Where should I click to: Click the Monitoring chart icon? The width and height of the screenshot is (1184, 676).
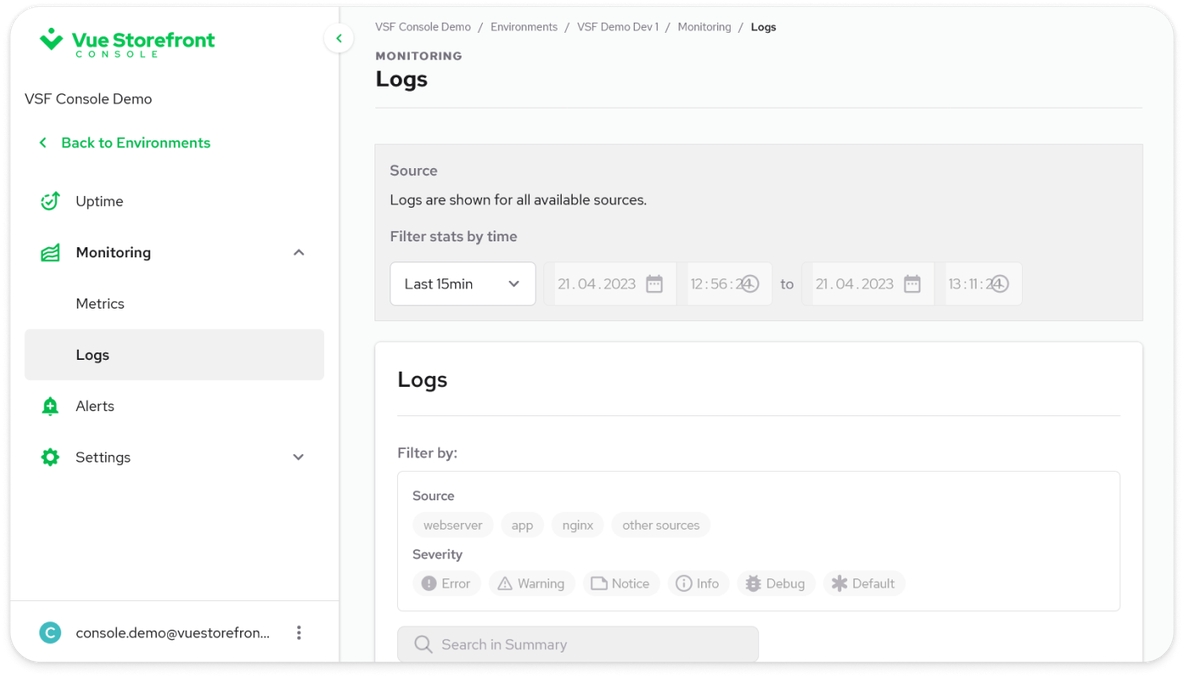[50, 252]
